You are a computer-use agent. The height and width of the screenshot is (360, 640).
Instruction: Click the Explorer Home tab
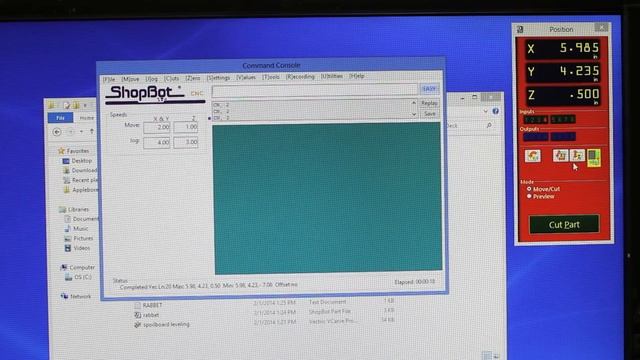(87, 118)
